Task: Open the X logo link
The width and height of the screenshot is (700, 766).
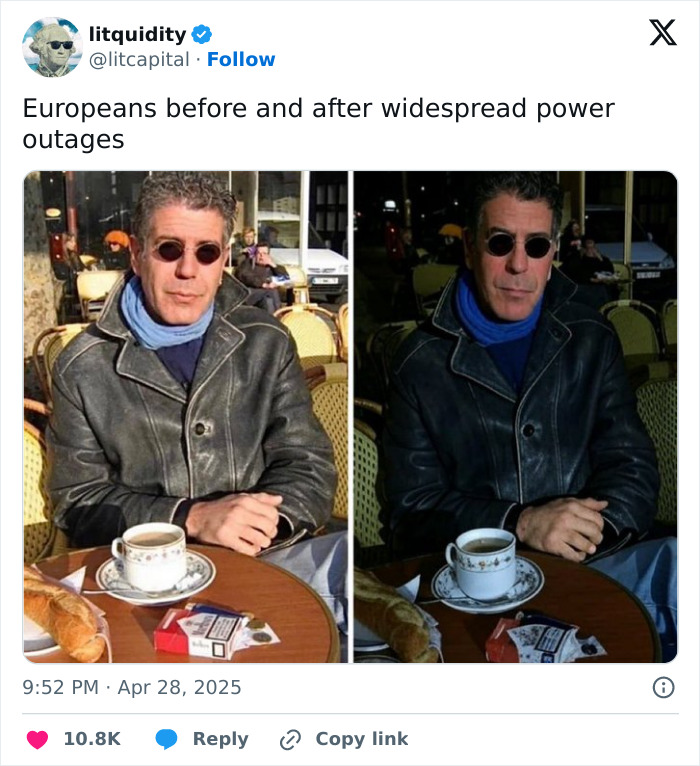Action: pyautogui.click(x=663, y=33)
